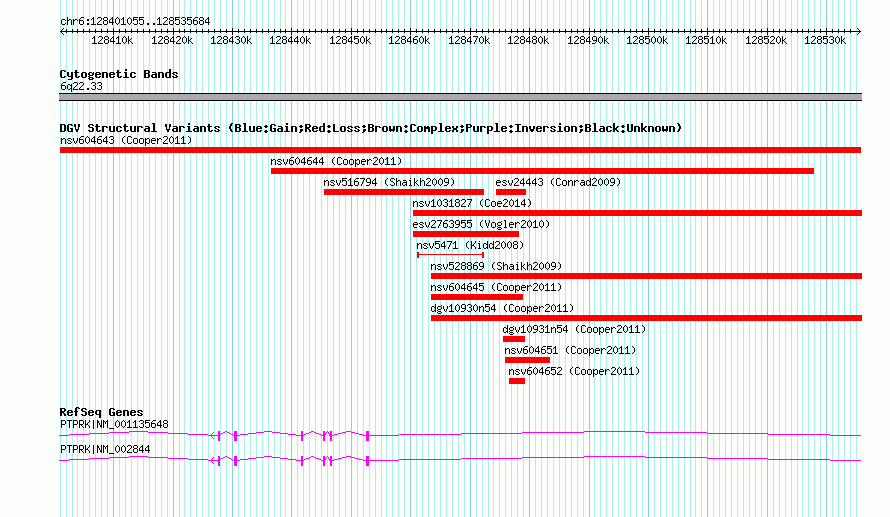The width and height of the screenshot is (890, 517).
Task: Click the nsv604643 (Cooper2011) variant bar
Action: click(460, 150)
